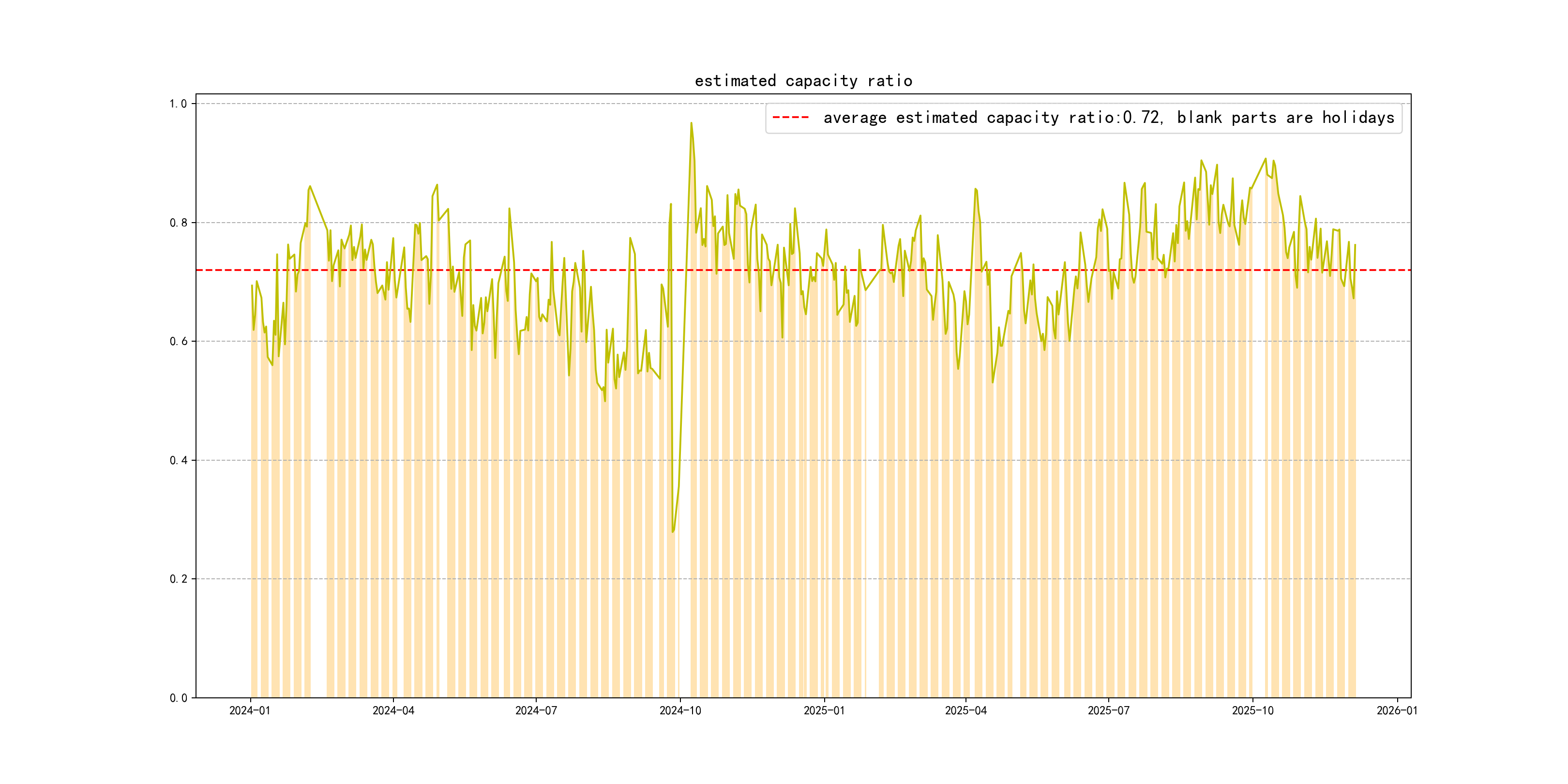Click the 0.6 y-axis tick label
The width and height of the screenshot is (1568, 784).
(178, 342)
